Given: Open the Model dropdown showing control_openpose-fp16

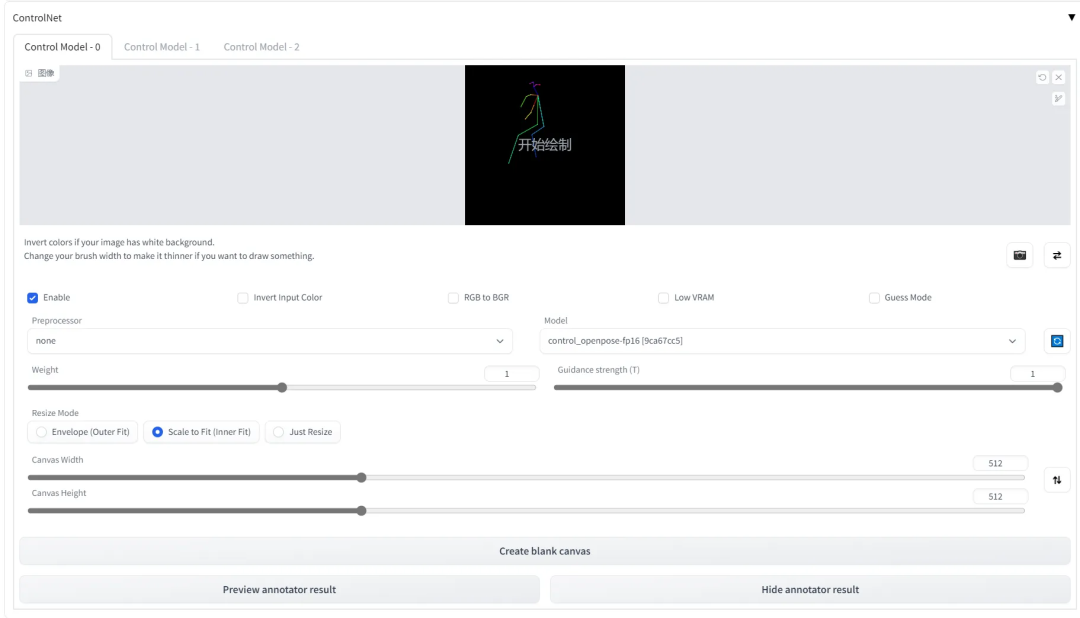Looking at the screenshot, I should point(782,341).
